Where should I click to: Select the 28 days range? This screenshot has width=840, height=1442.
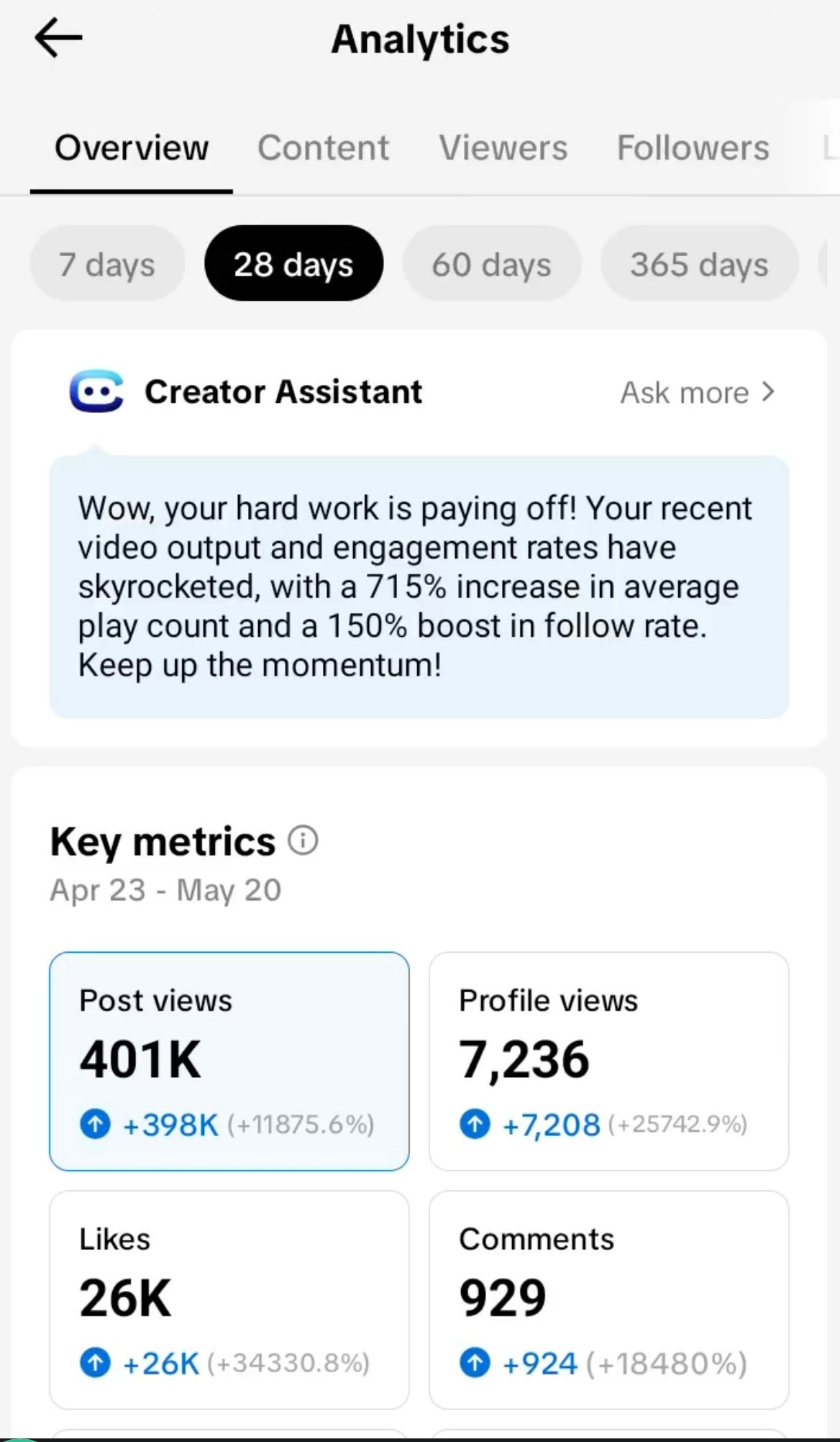tap(293, 263)
